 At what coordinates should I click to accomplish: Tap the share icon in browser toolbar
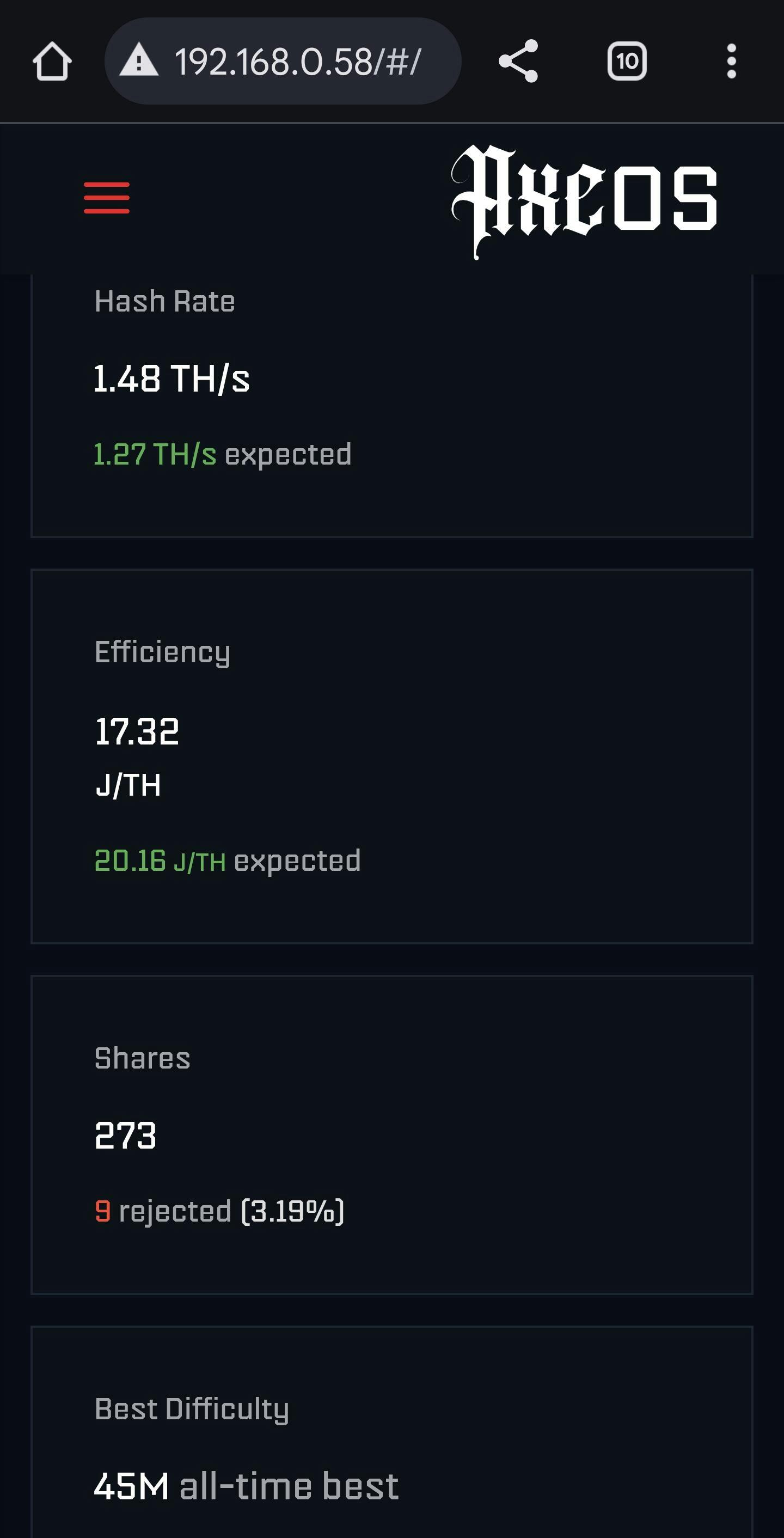(518, 62)
